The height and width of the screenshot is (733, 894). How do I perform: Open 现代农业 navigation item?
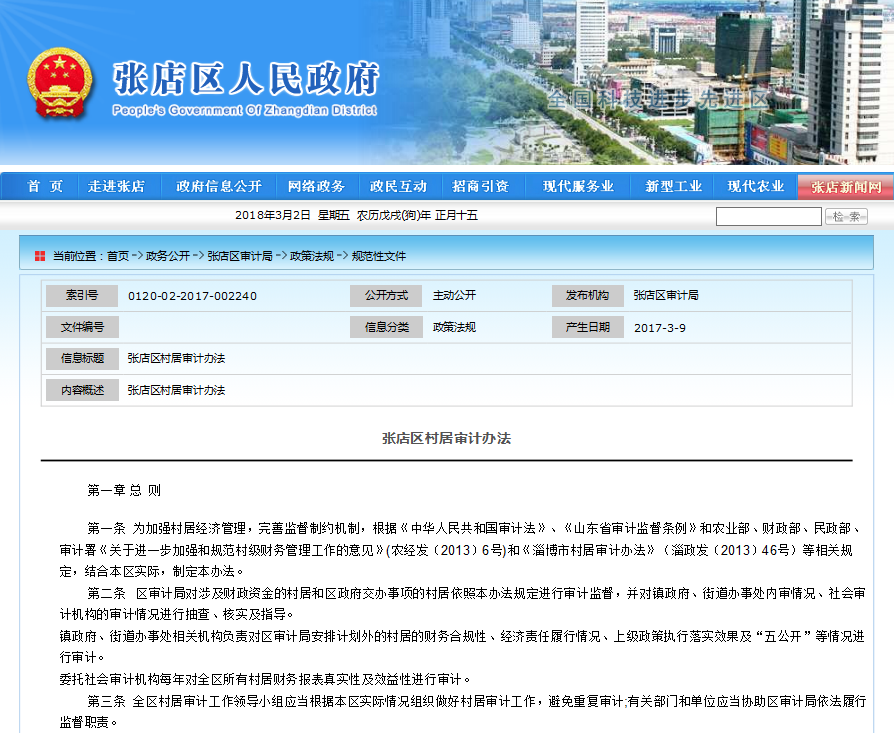[755, 187]
